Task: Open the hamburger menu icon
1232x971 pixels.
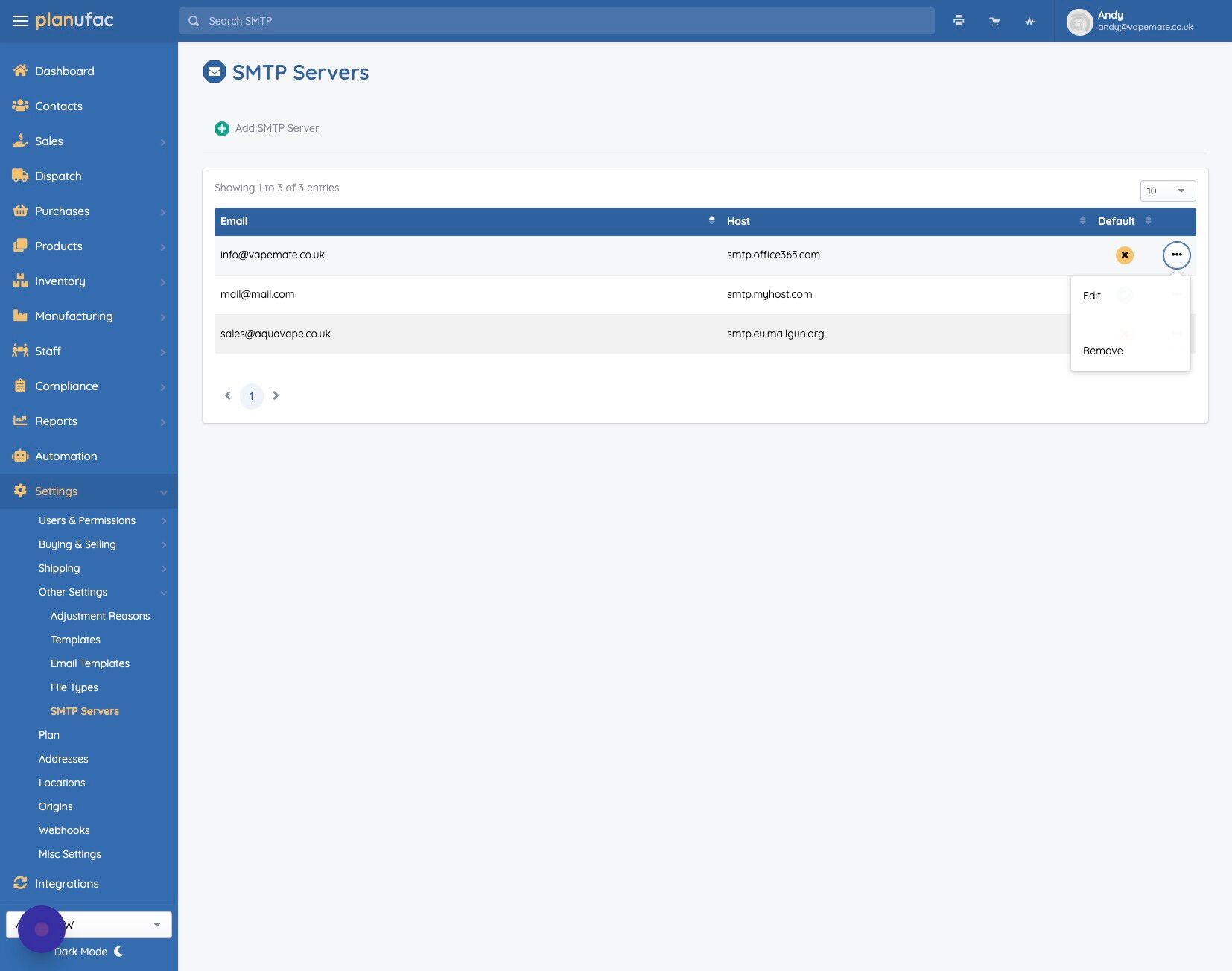Action: pyautogui.click(x=20, y=21)
